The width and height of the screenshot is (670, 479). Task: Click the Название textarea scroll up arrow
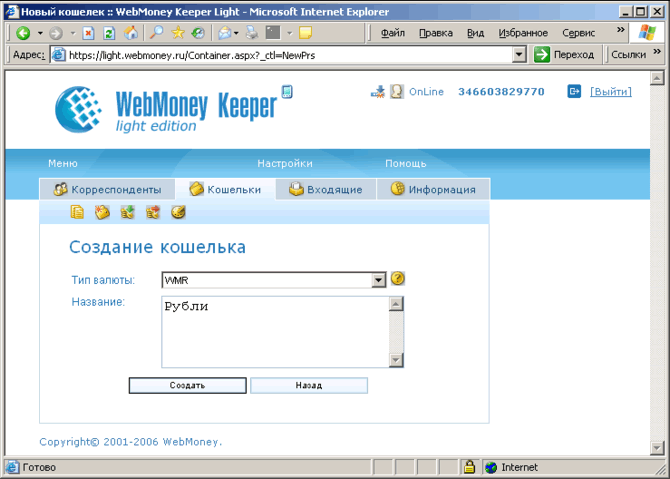396,304
